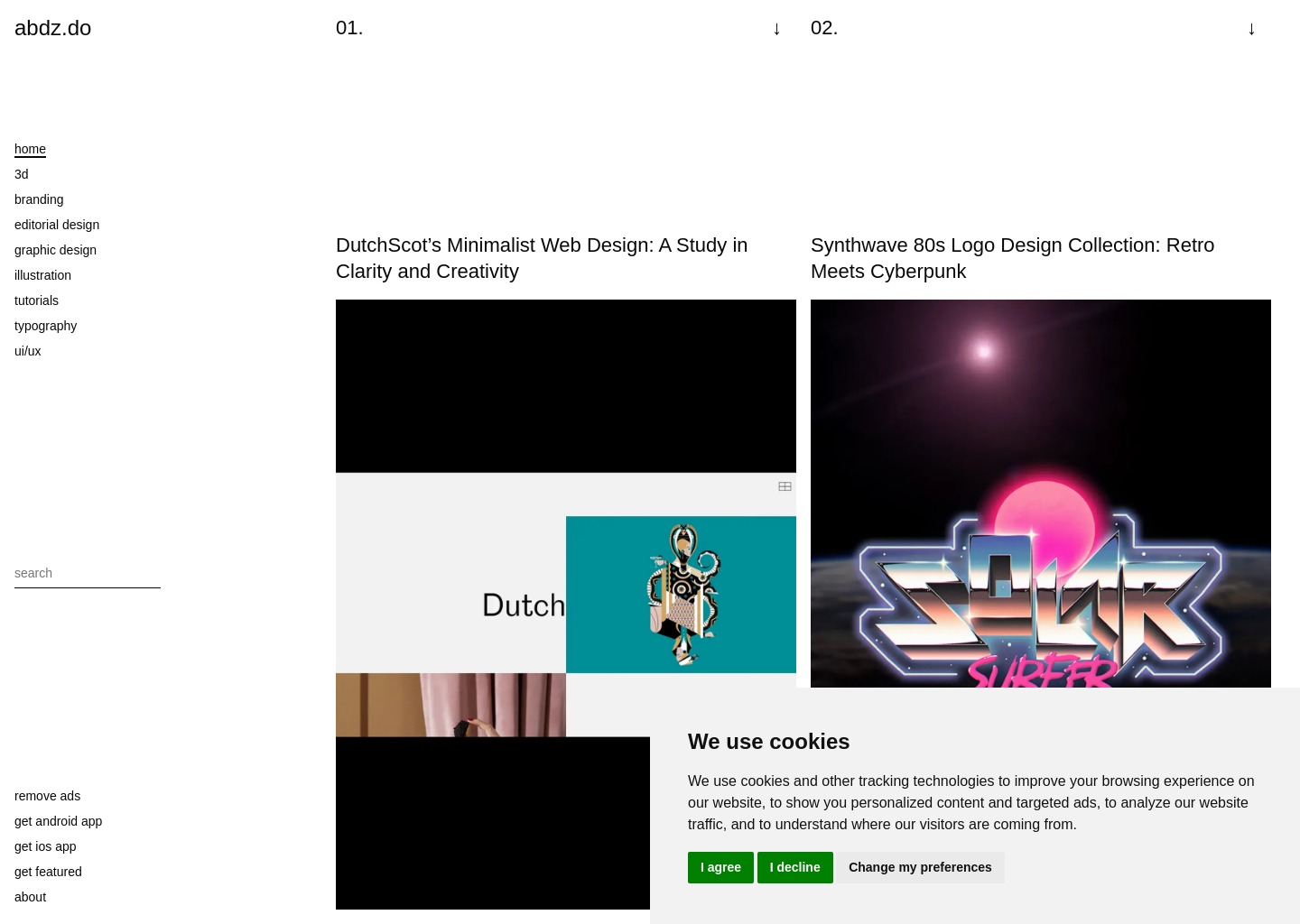Accept cookies with I agree button
The image size is (1300, 924).
click(x=720, y=867)
